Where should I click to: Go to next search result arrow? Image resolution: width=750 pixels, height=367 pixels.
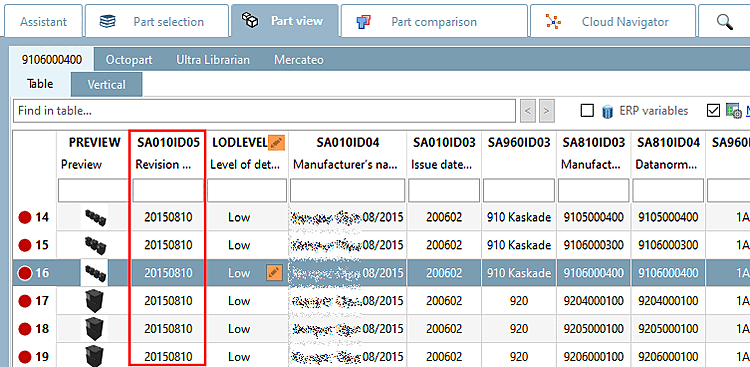[x=546, y=111]
